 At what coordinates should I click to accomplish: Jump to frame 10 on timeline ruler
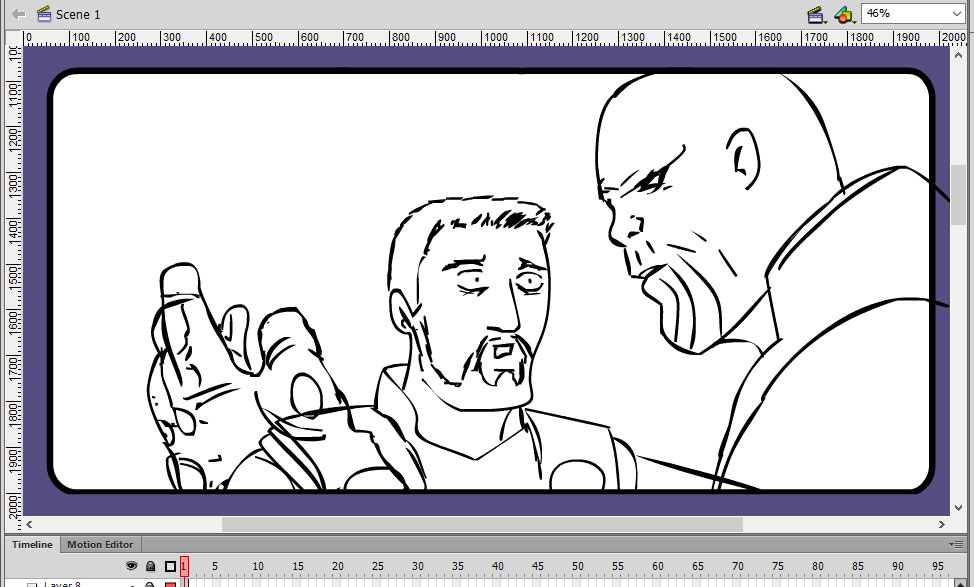pyautogui.click(x=258, y=566)
